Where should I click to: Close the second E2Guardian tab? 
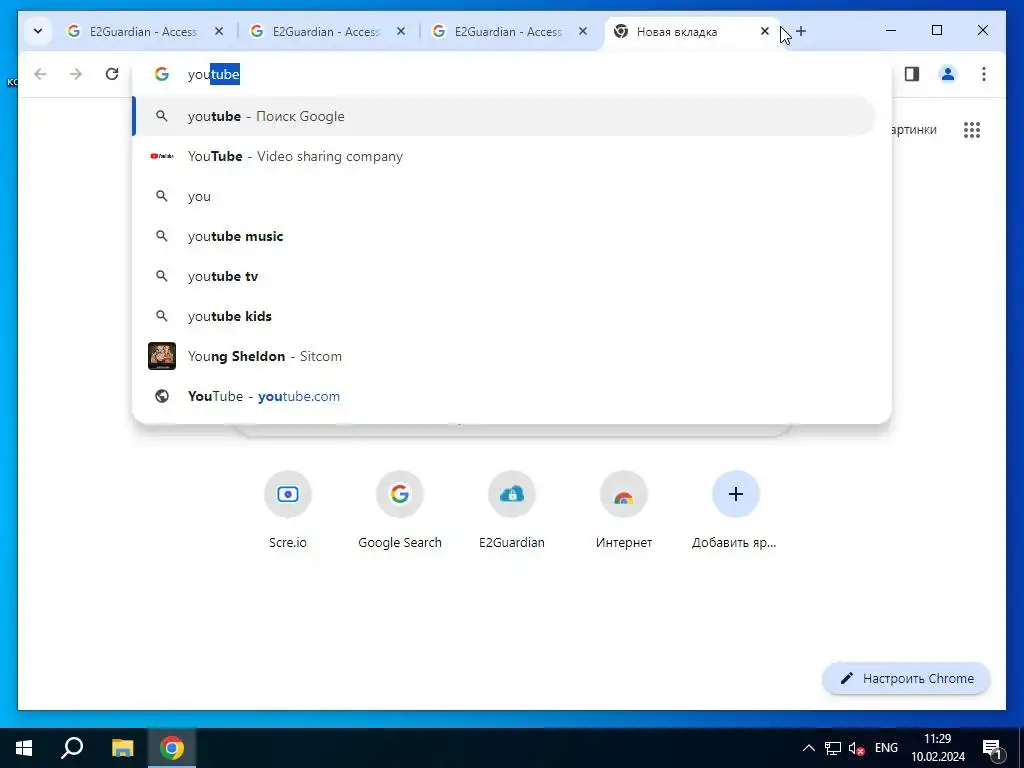(x=401, y=31)
